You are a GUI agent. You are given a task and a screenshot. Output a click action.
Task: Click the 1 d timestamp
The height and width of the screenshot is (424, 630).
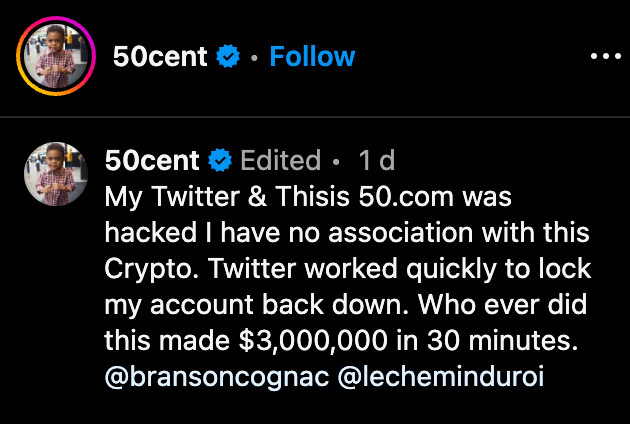coord(376,160)
